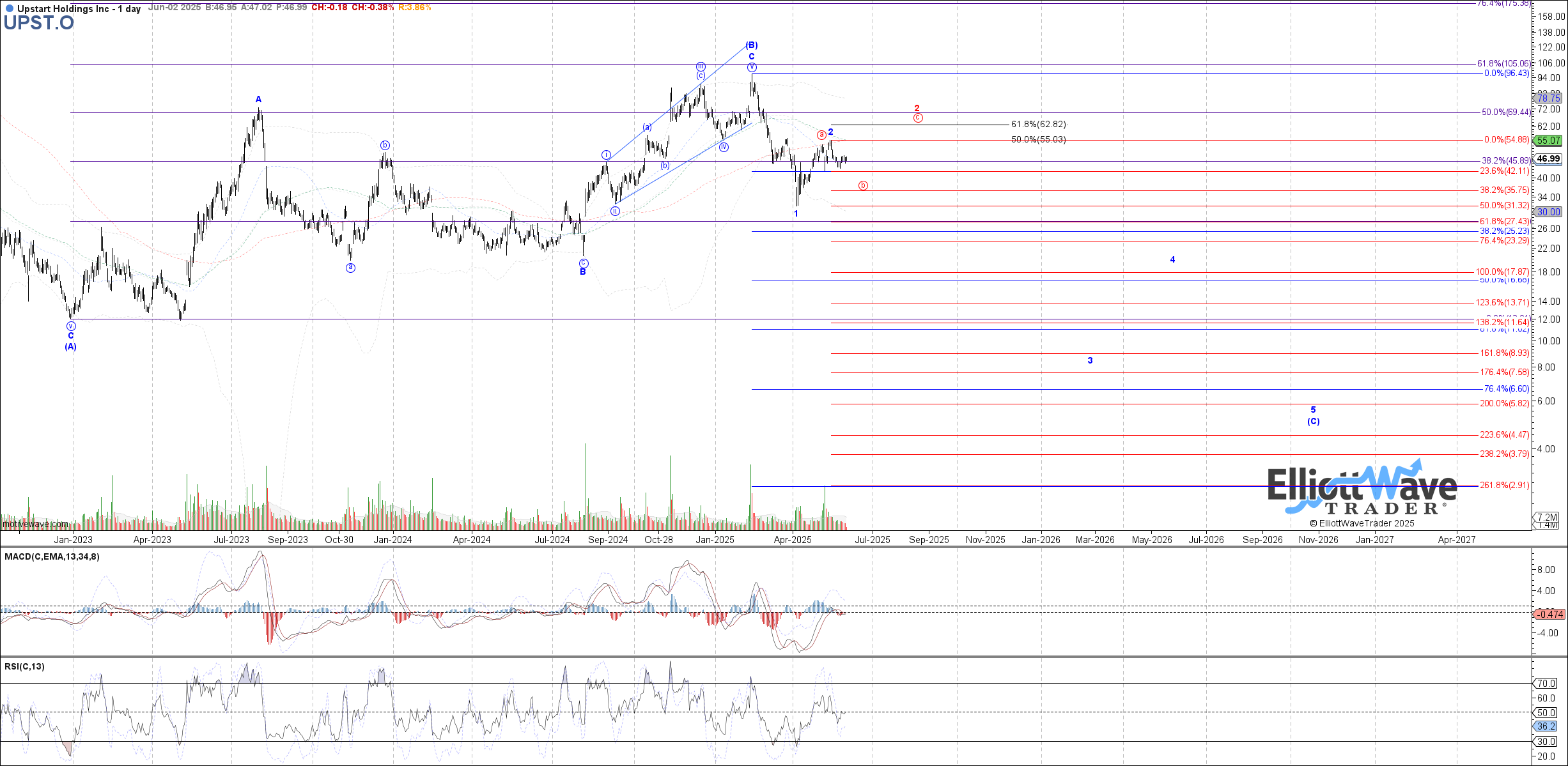Select the 0.0%(96.43) Fibonacci level label
Viewport: 1568px width, 766px height.
(x=1507, y=73)
